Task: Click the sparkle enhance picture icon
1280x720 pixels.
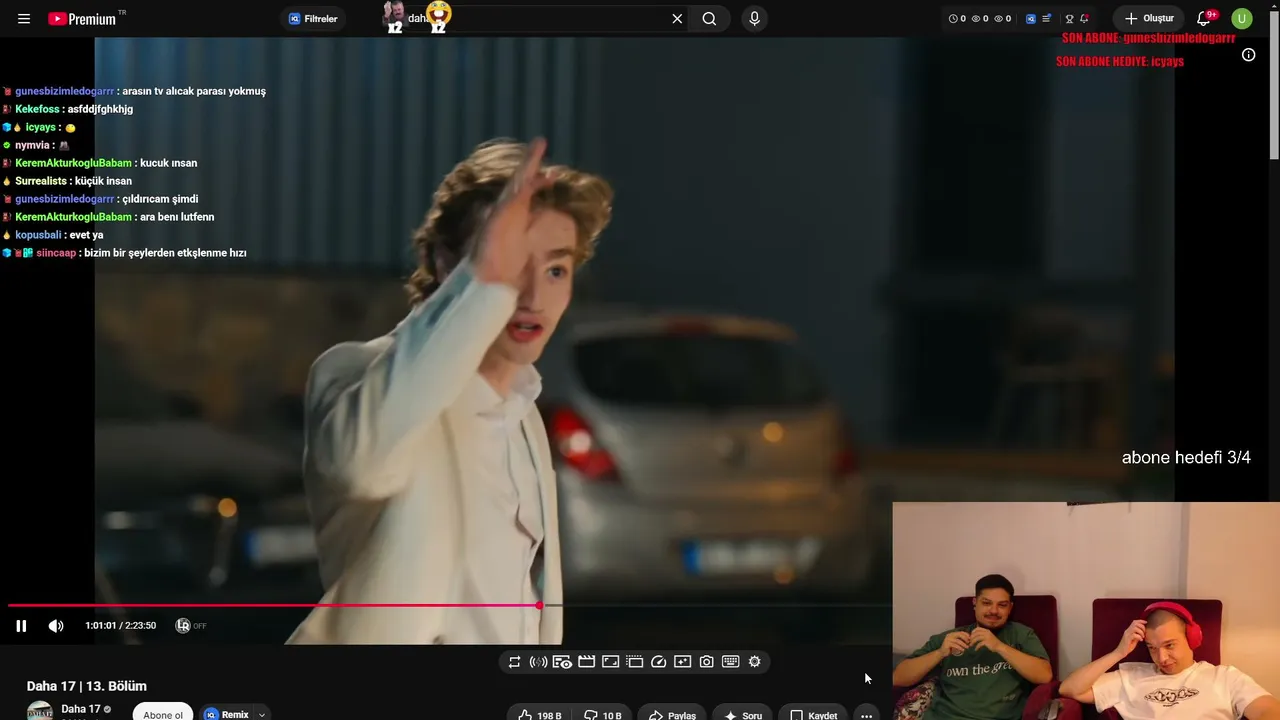Action: [x=682, y=662]
